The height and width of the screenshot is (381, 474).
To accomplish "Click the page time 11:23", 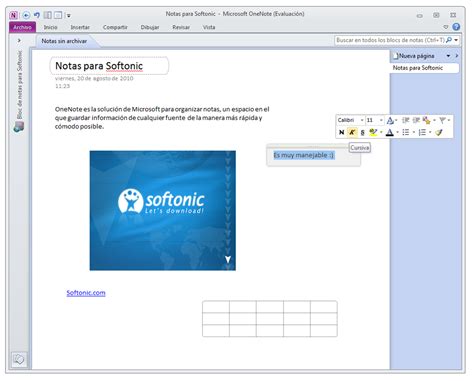I will click(x=62, y=86).
